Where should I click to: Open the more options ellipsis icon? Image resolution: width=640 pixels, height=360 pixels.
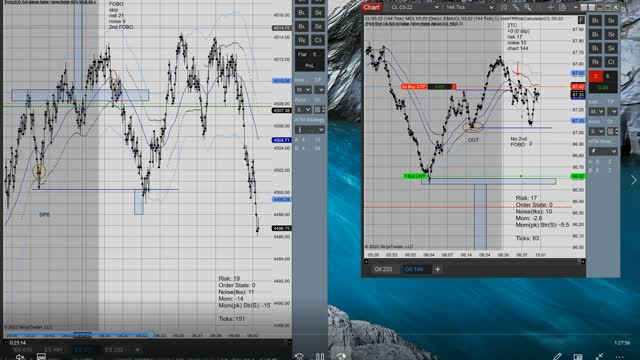(x=620, y=356)
